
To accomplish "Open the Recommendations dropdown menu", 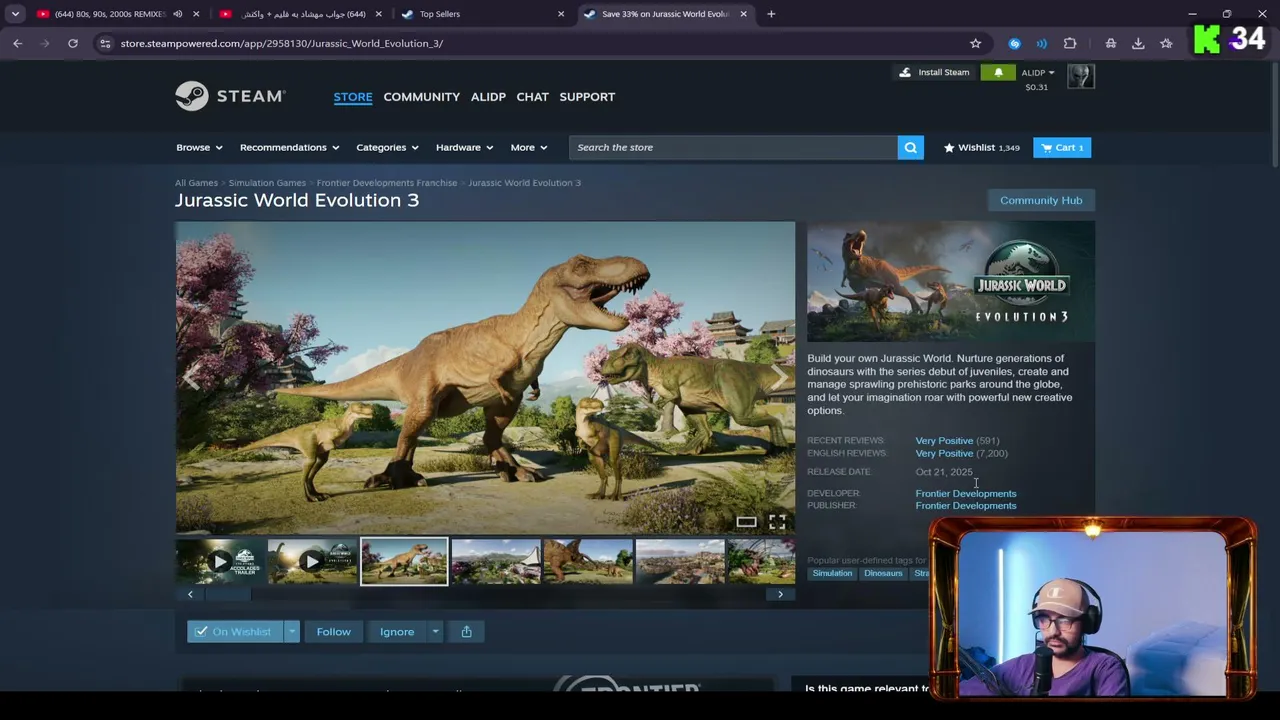I will point(289,147).
